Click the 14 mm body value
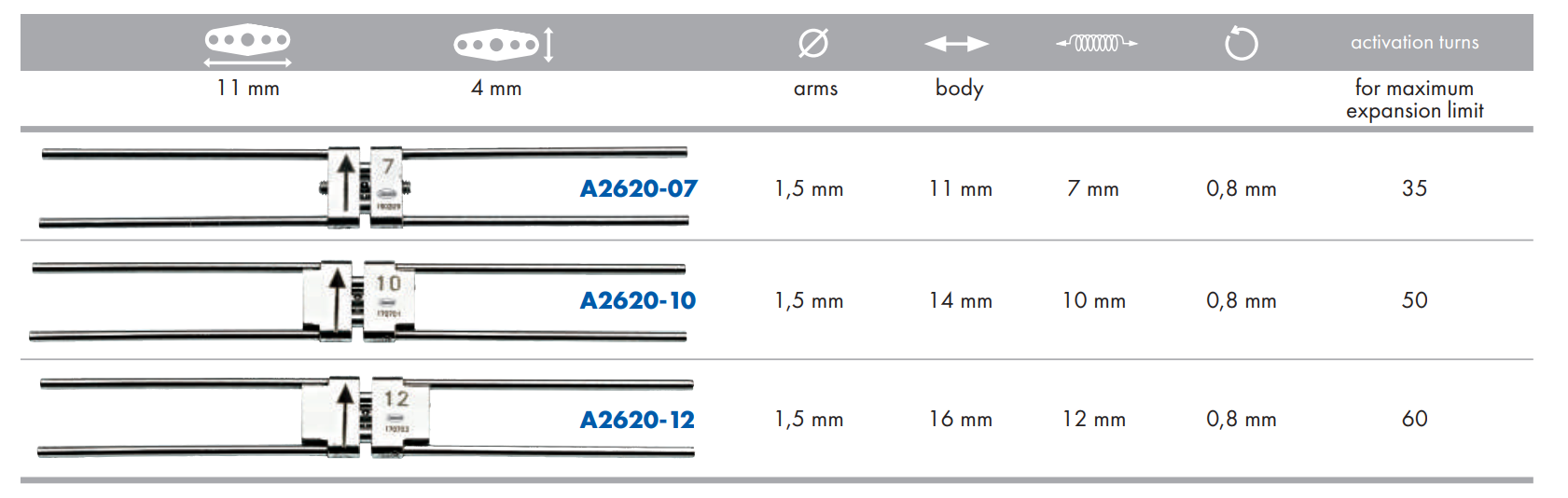 point(960,300)
